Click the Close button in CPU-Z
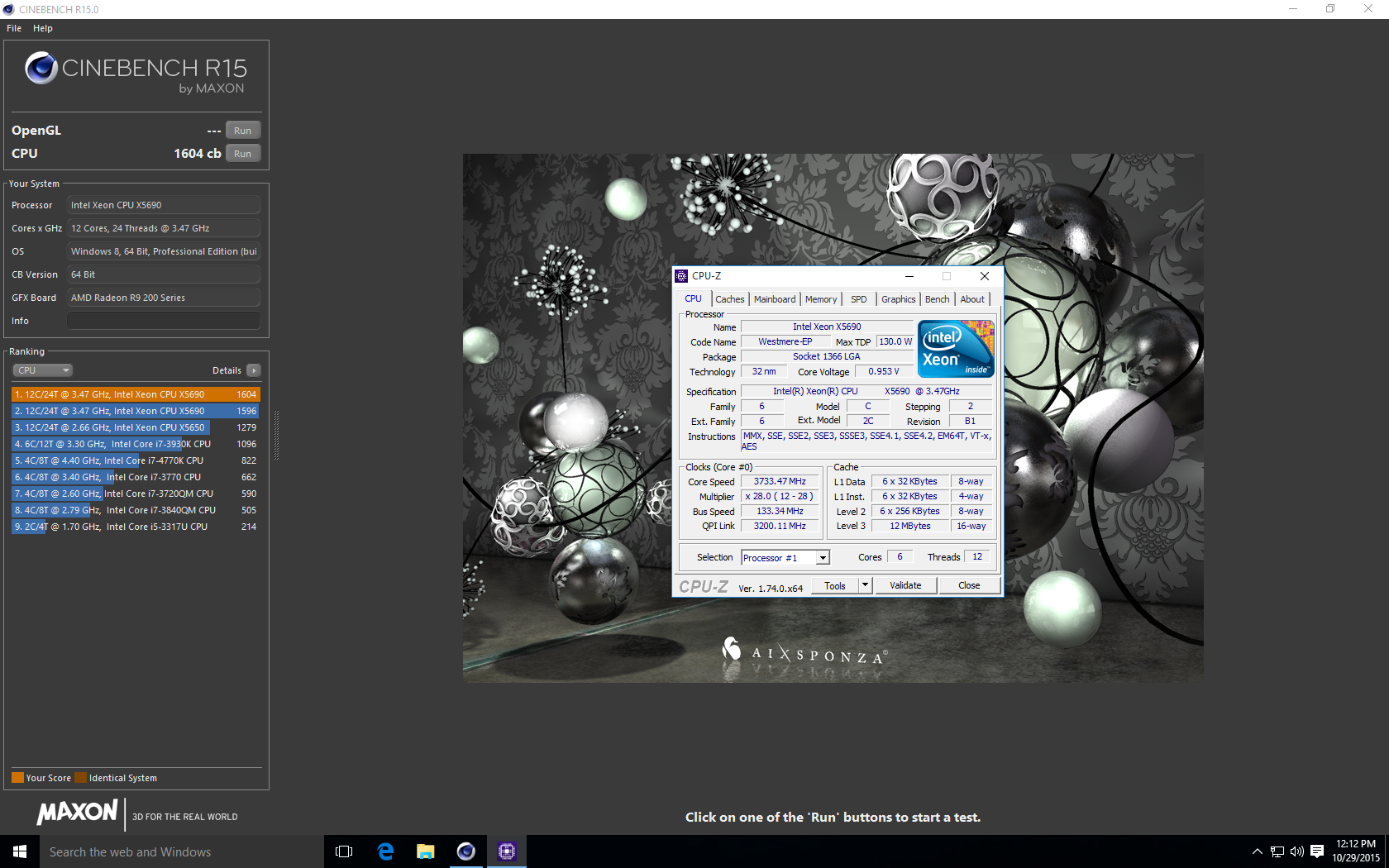Image resolution: width=1389 pixels, height=868 pixels. pos(969,585)
